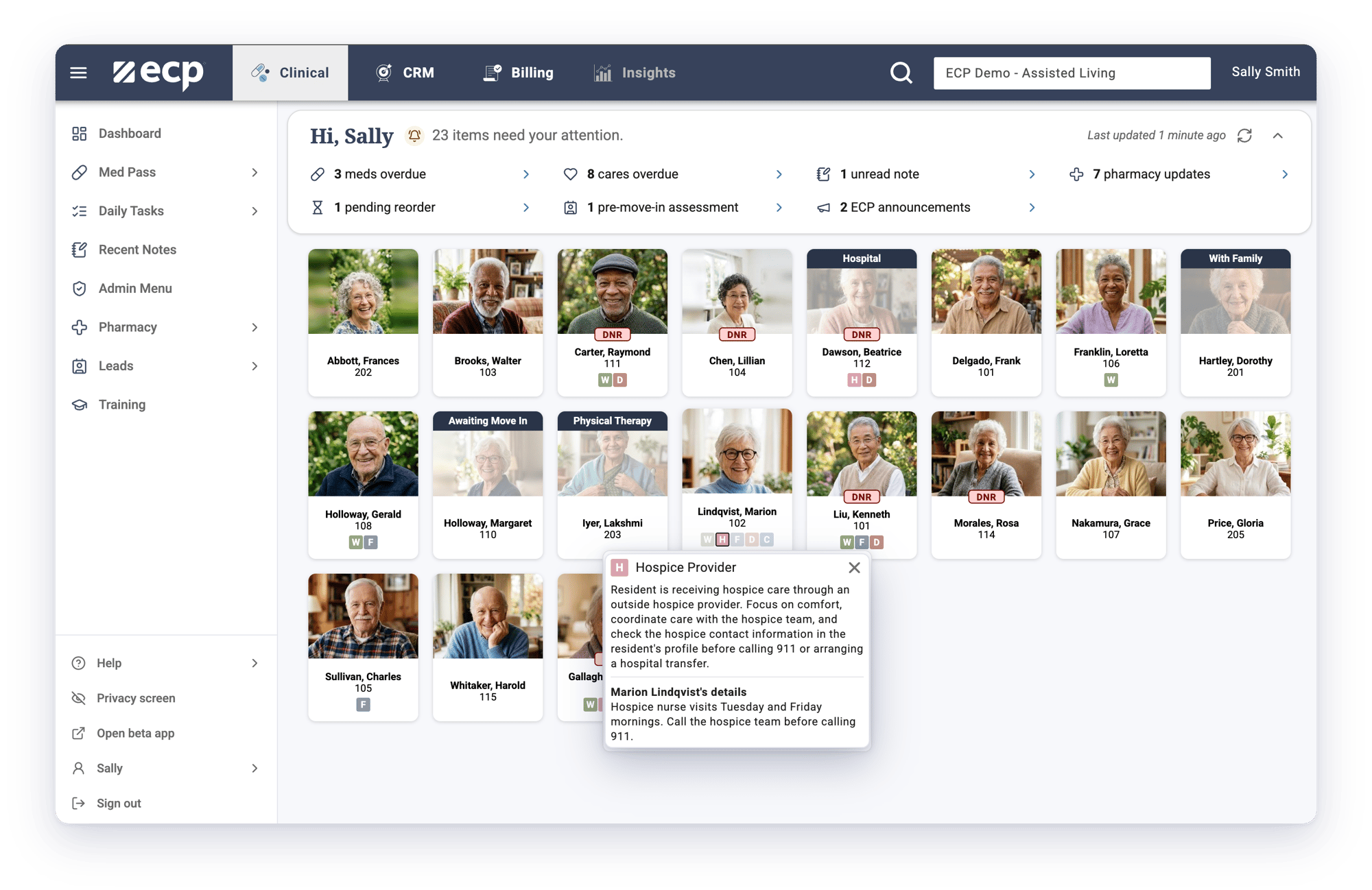
Task: Open the Sally Smith user menu
Action: tap(1266, 72)
